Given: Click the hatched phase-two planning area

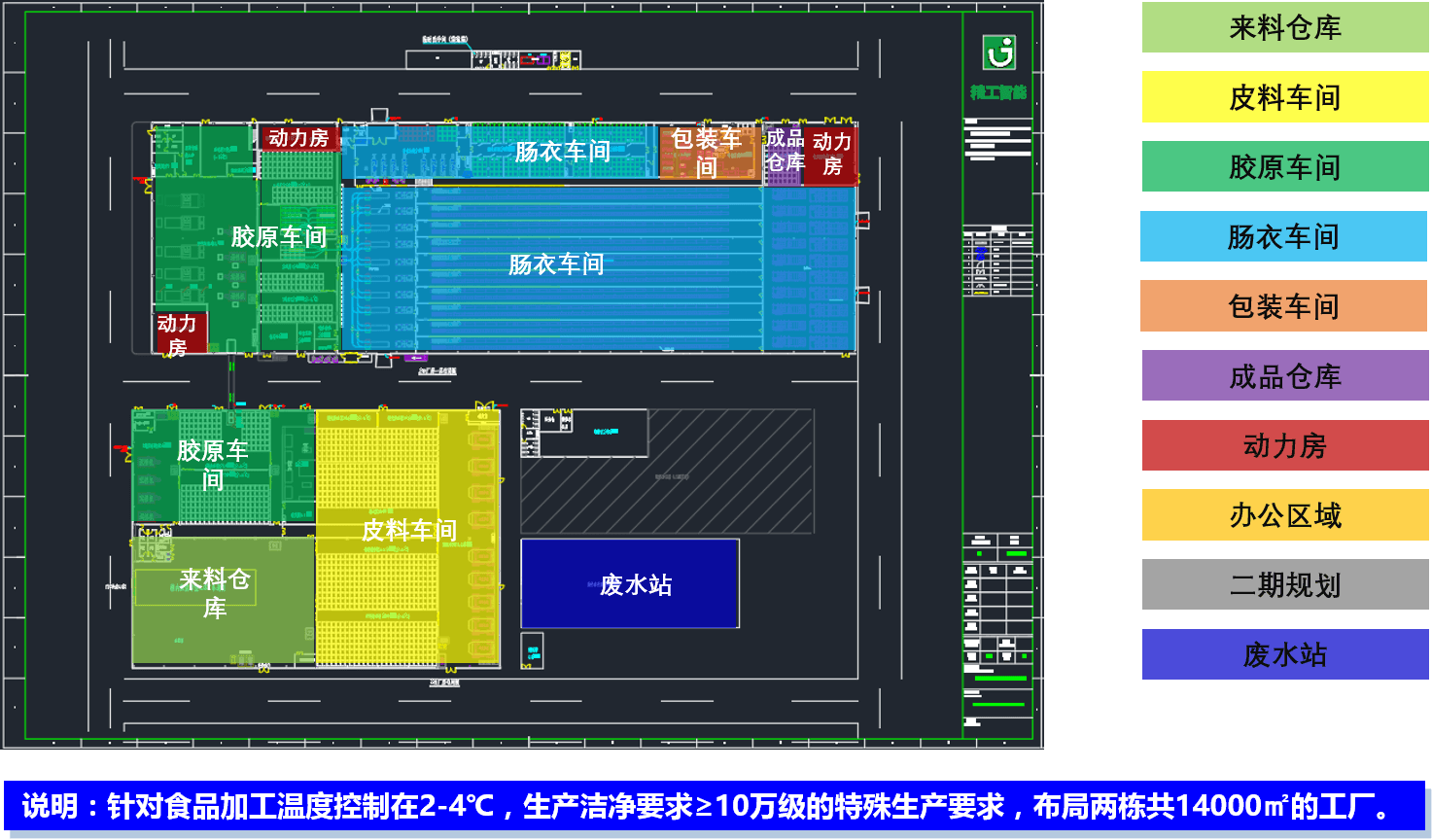Looking at the screenshot, I should click(667, 472).
